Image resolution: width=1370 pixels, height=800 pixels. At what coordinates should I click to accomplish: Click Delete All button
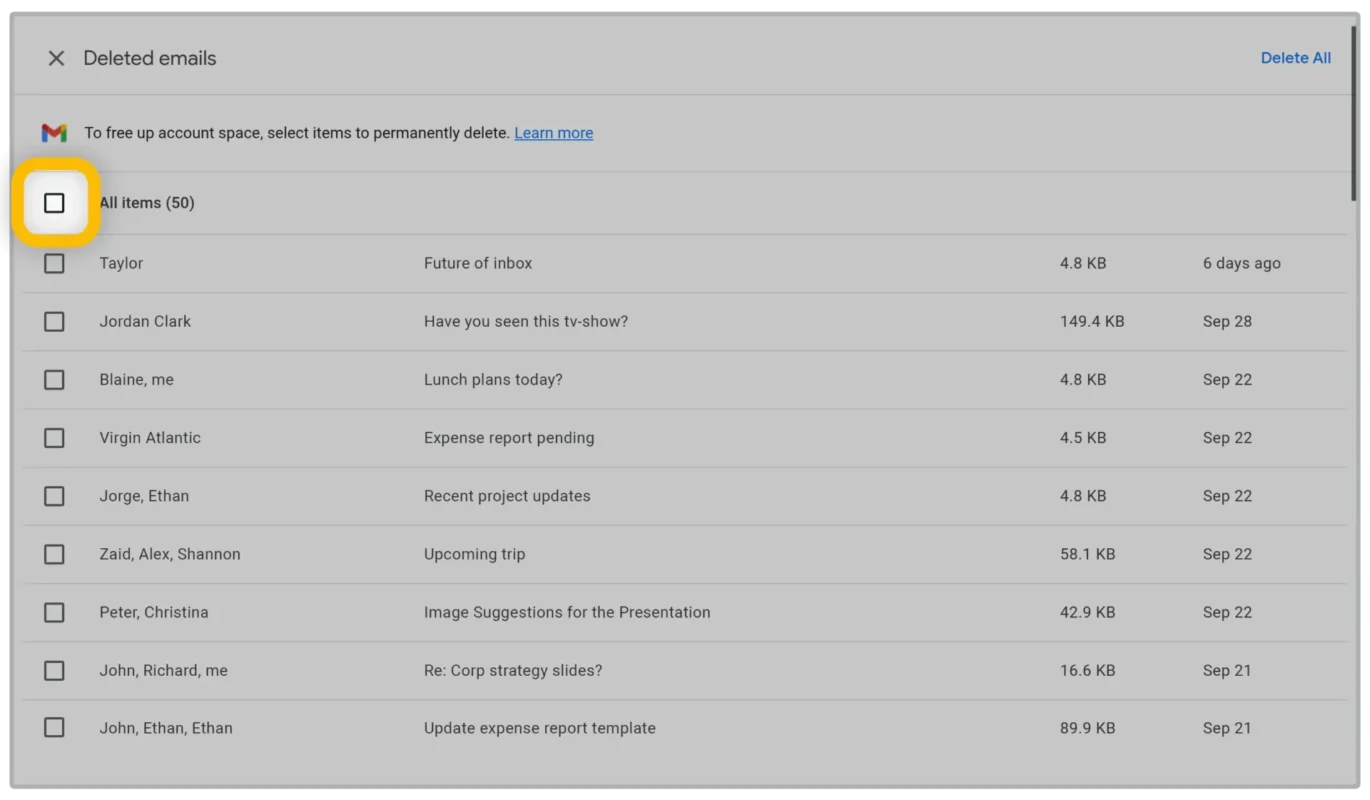(1295, 58)
